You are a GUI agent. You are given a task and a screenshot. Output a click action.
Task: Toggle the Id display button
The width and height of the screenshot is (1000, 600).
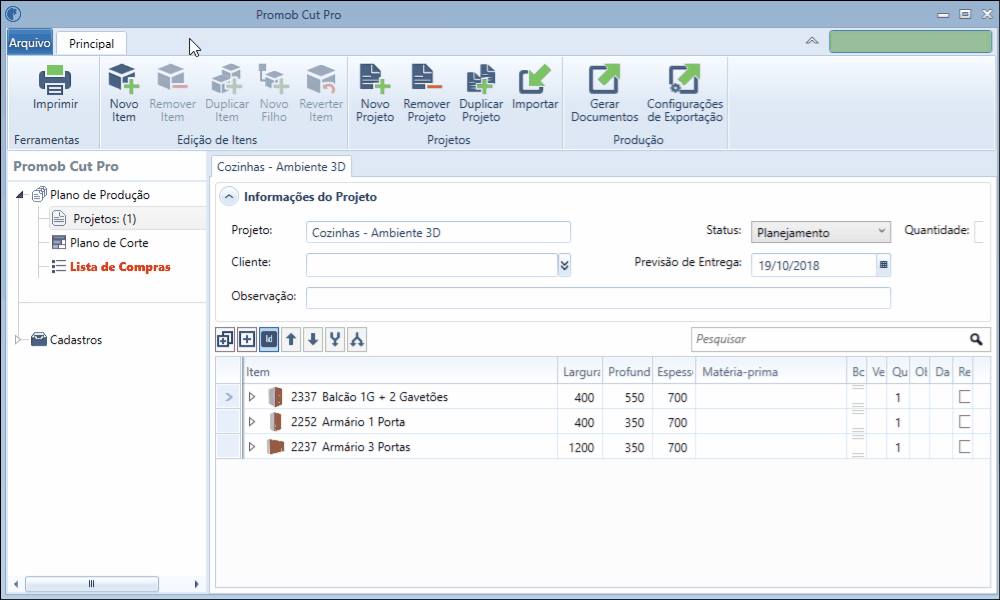(269, 339)
